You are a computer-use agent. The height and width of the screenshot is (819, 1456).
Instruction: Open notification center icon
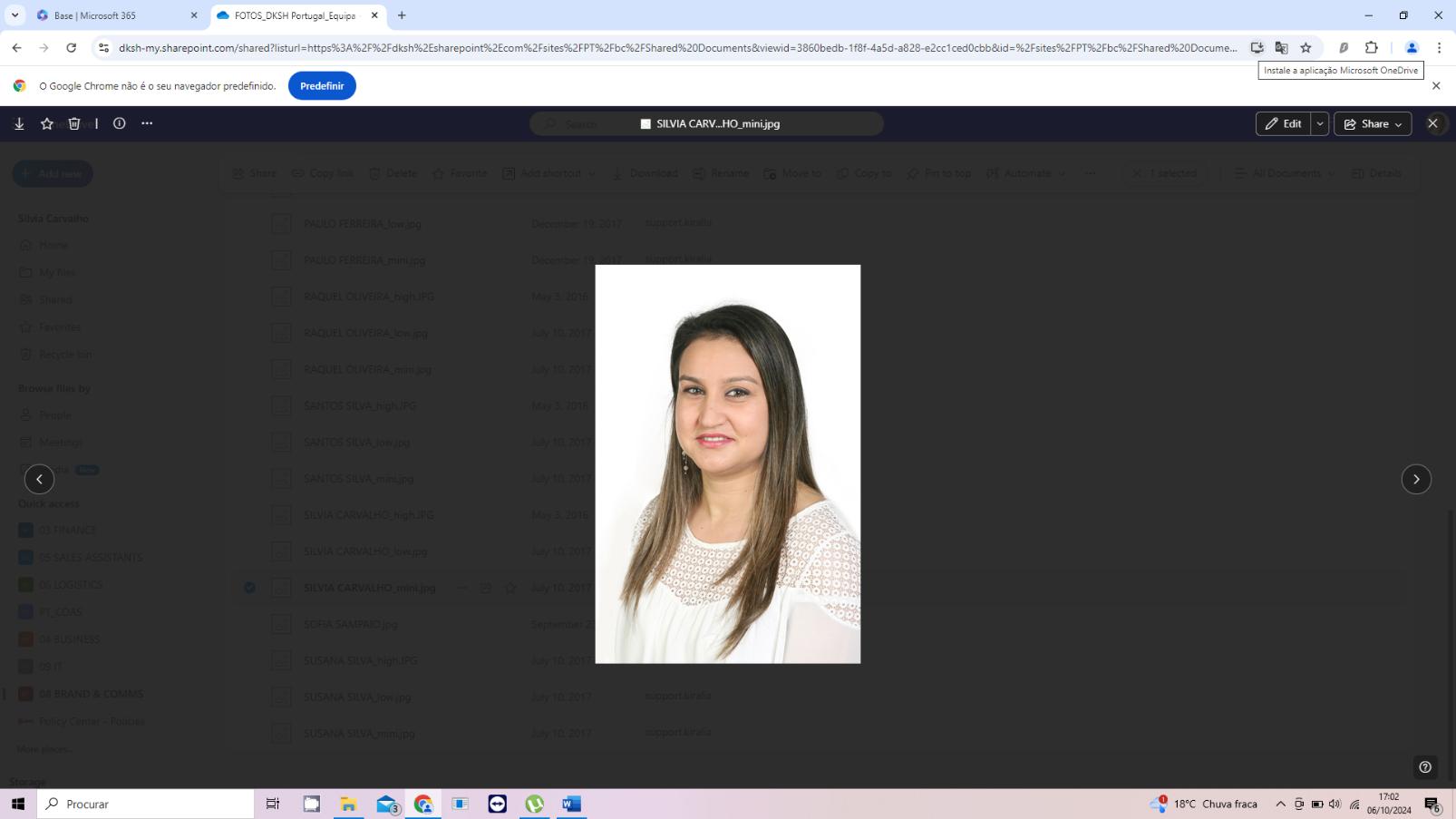(x=1432, y=804)
